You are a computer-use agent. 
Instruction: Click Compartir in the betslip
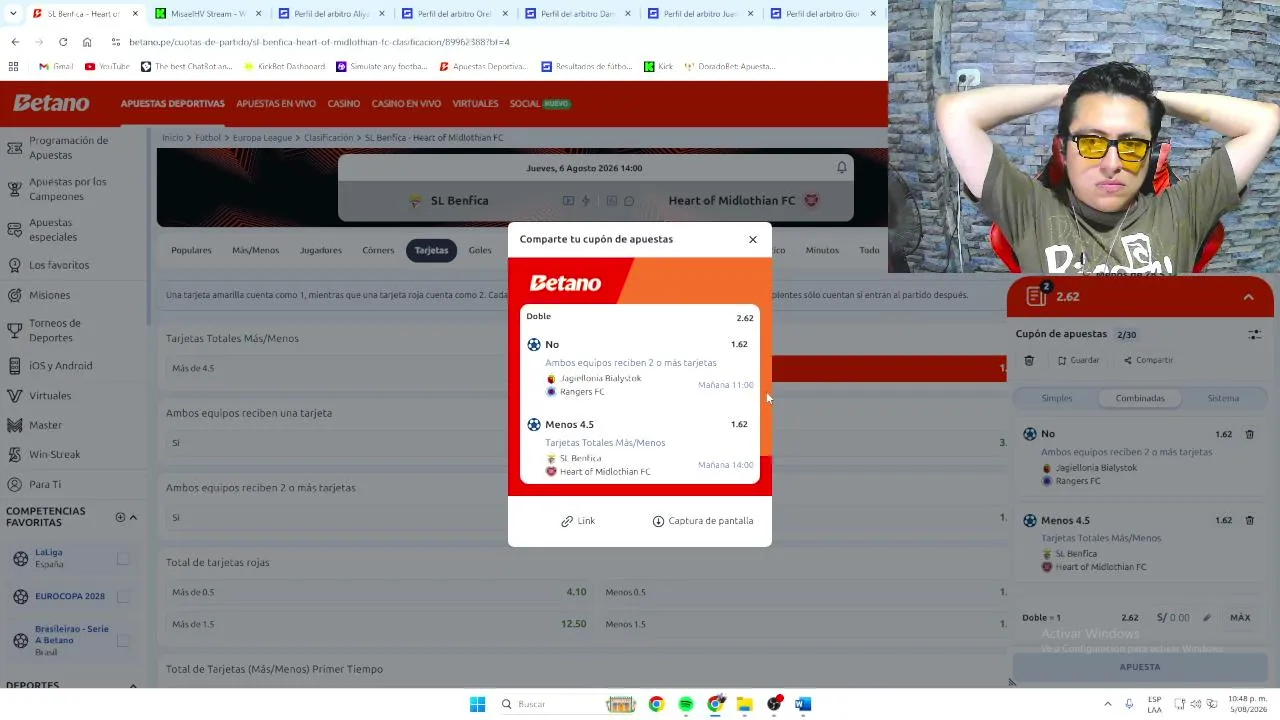(x=1148, y=360)
